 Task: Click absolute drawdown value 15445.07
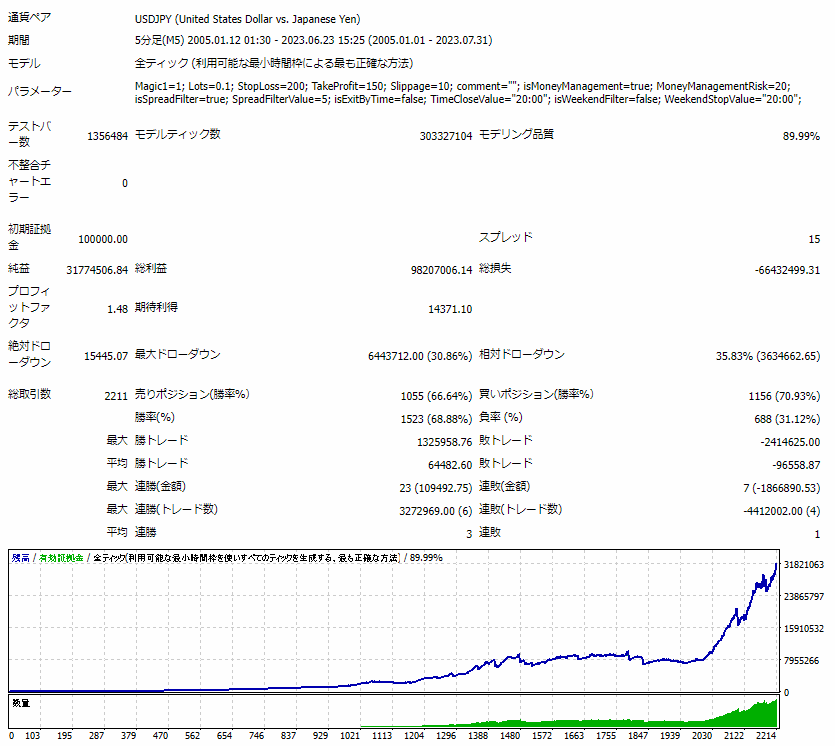coord(106,356)
